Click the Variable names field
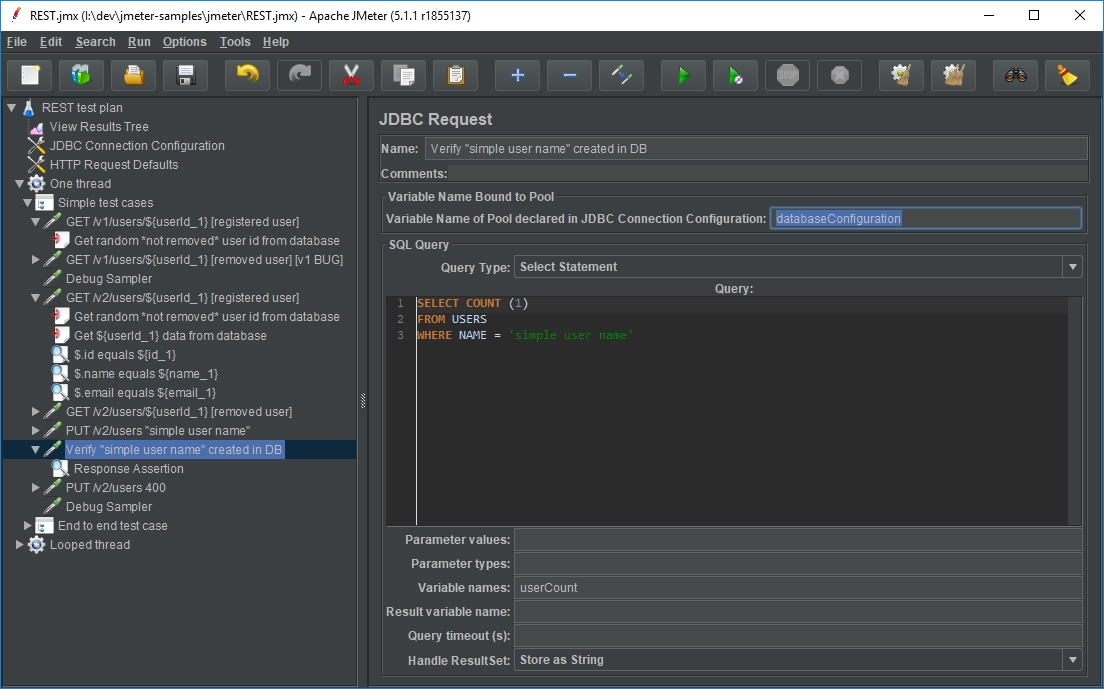This screenshot has width=1104, height=689. click(798, 588)
